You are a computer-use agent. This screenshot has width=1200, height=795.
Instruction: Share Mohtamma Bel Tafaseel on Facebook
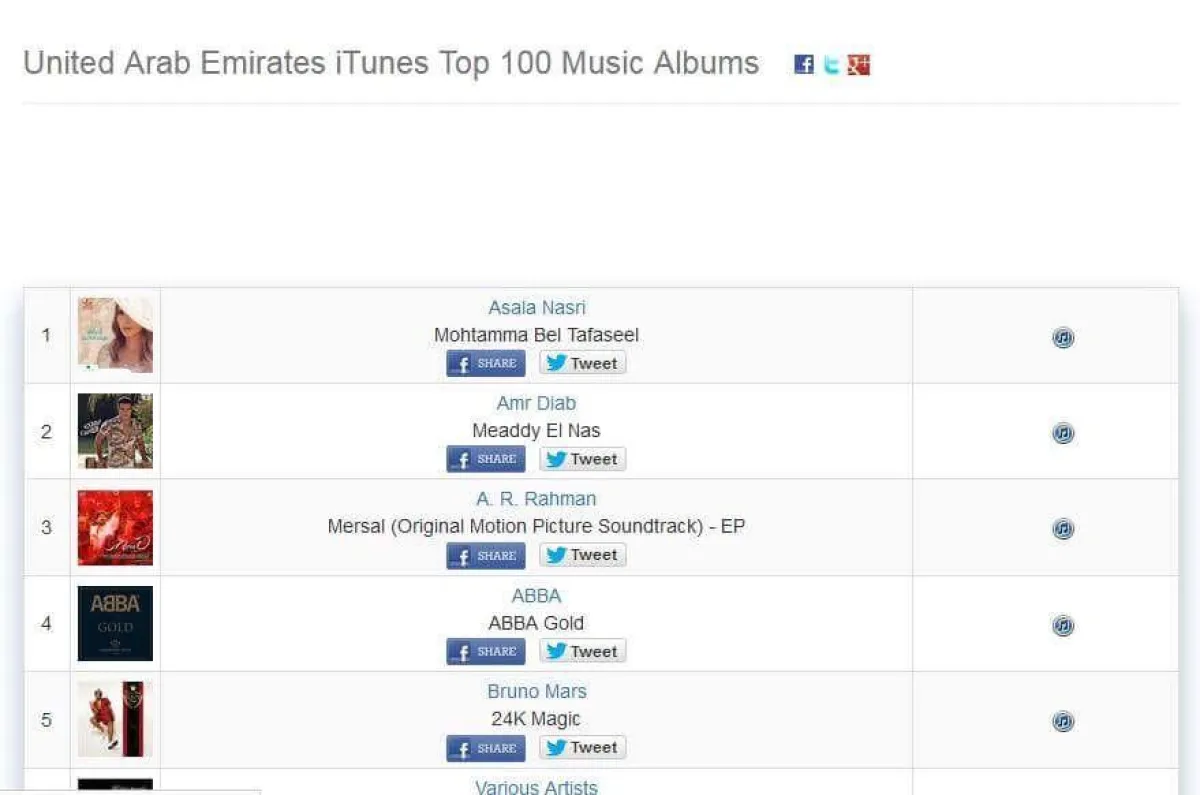point(486,363)
